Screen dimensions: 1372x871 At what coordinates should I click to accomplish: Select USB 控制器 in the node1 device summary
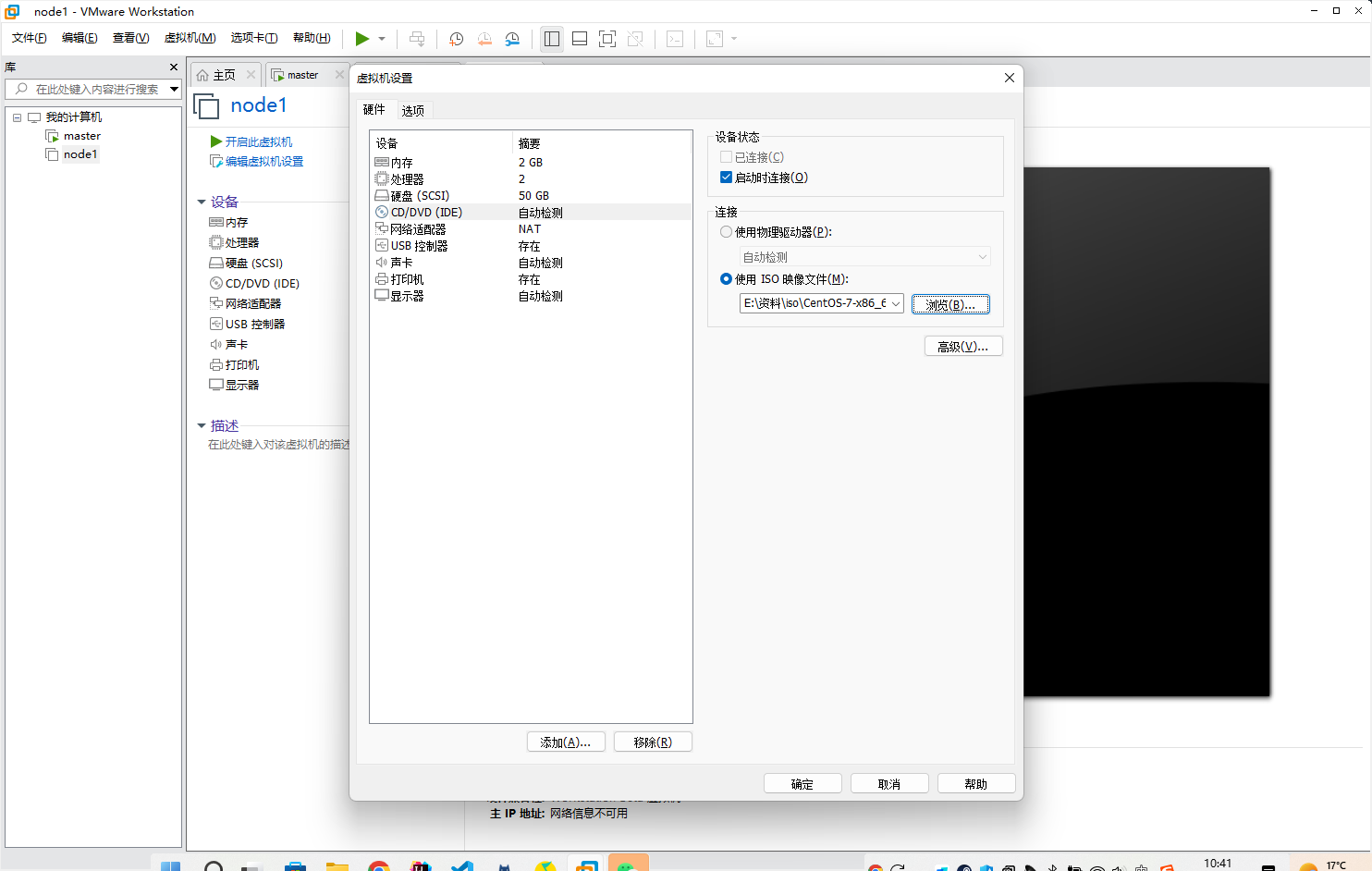(247, 325)
